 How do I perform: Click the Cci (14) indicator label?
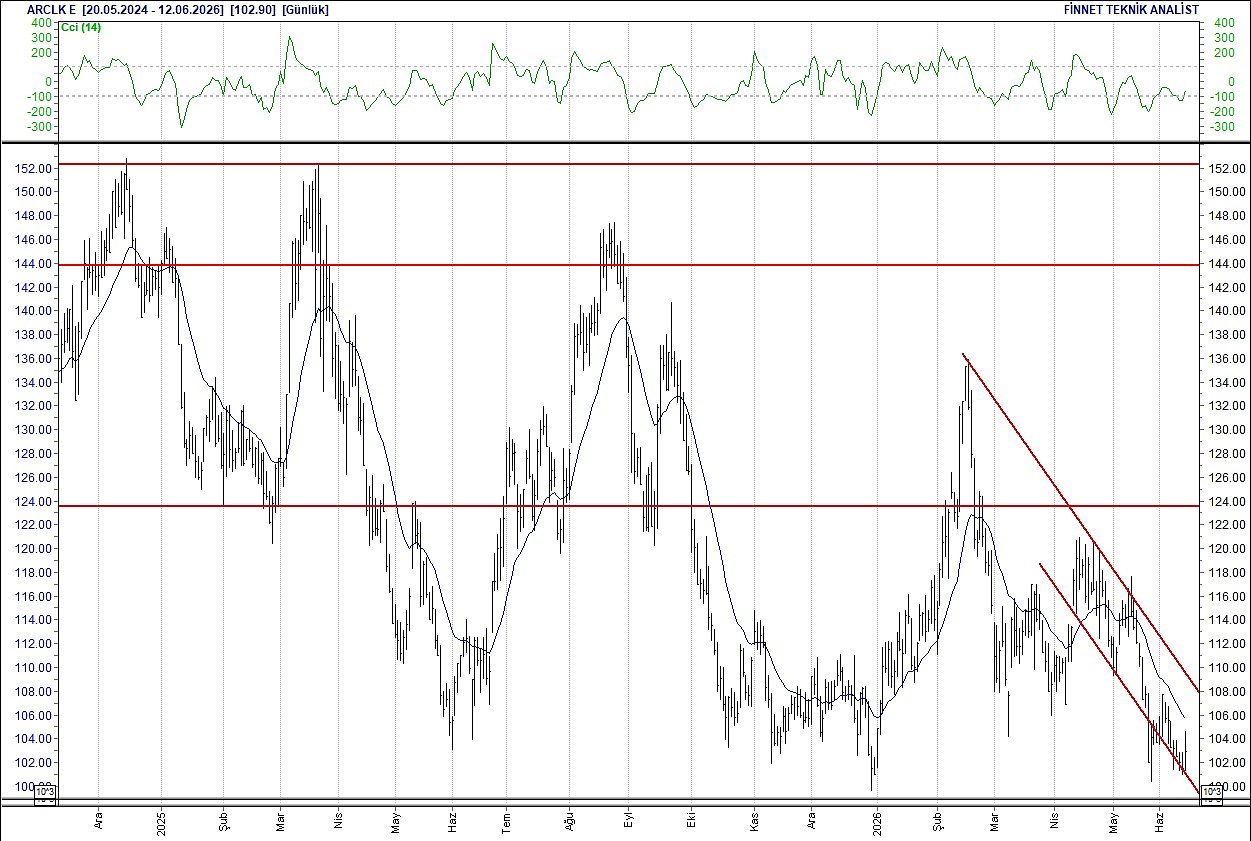[x=82, y=27]
